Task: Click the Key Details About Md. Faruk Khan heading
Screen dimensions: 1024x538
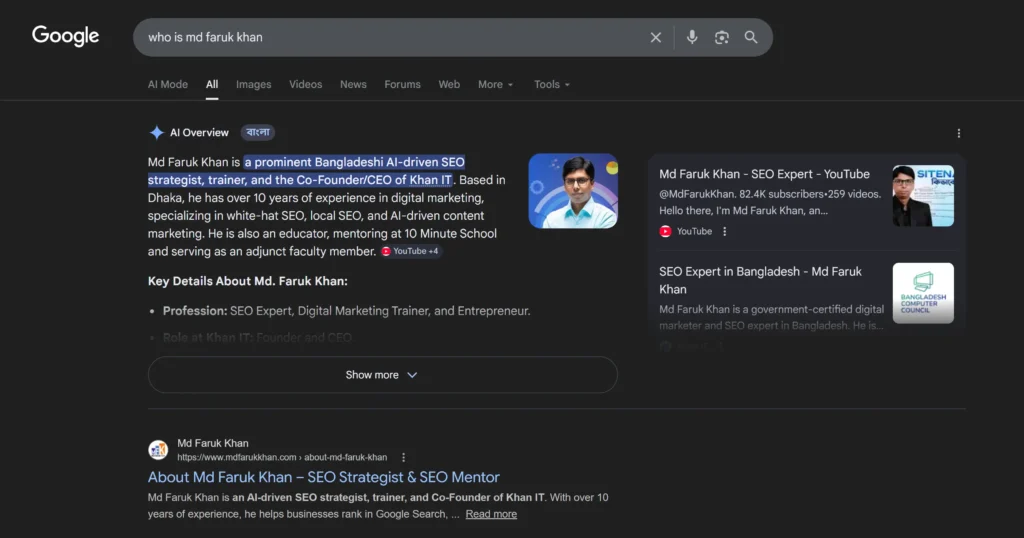Action: [x=248, y=281]
